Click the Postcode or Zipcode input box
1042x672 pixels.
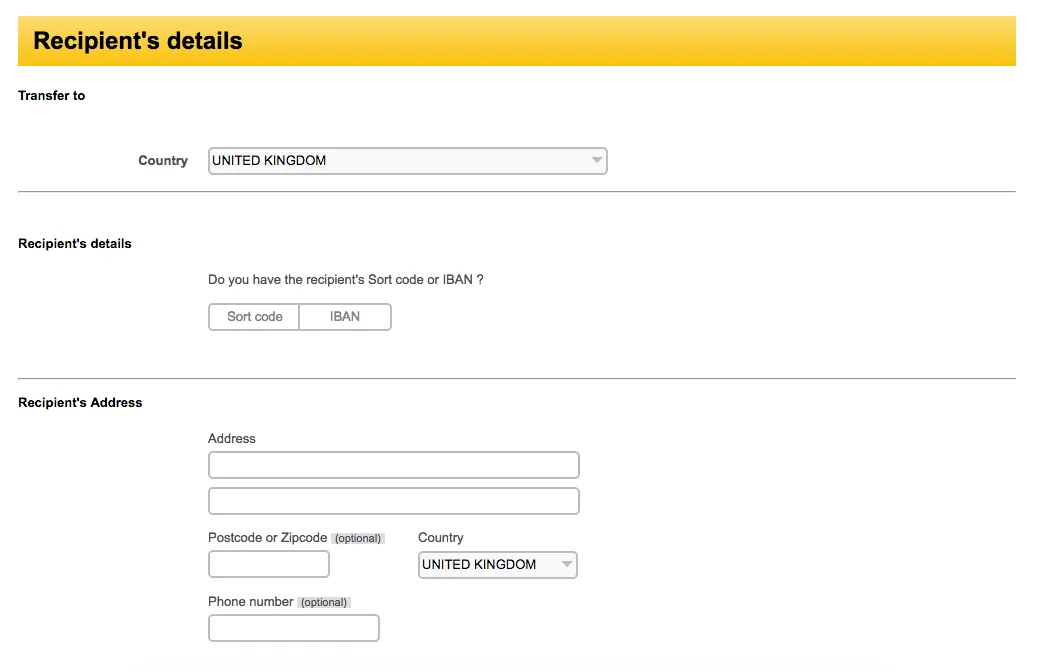coord(268,565)
